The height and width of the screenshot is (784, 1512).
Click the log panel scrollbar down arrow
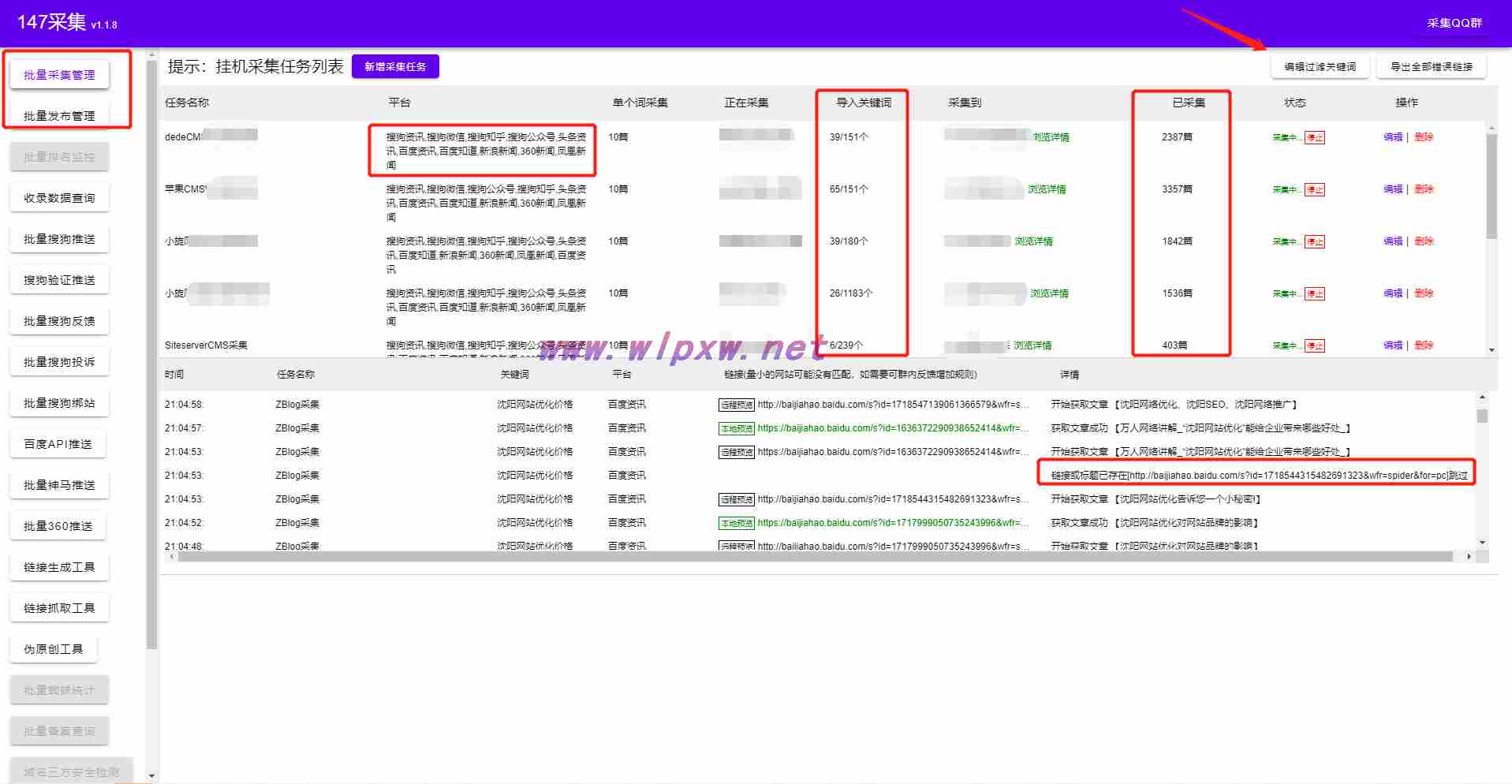pos(1482,543)
